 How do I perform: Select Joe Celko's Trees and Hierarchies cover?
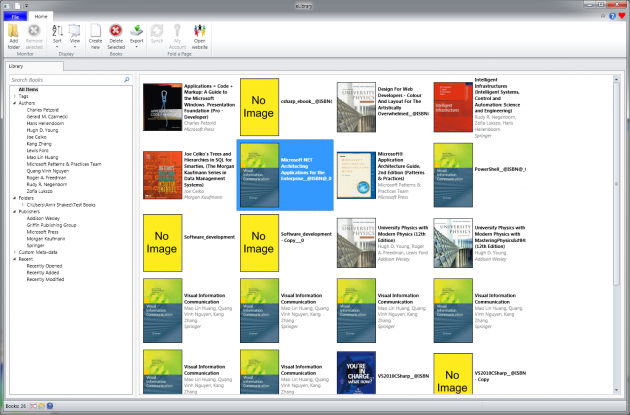162,175
